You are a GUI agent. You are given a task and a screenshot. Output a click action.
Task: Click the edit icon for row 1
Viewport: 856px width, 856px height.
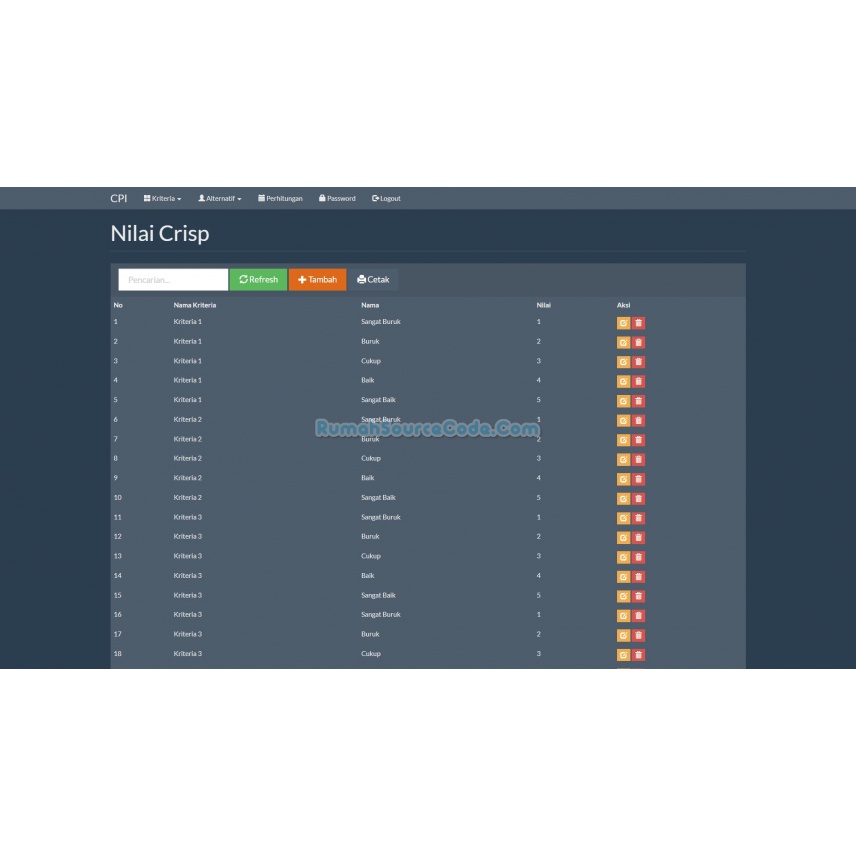pyautogui.click(x=623, y=323)
